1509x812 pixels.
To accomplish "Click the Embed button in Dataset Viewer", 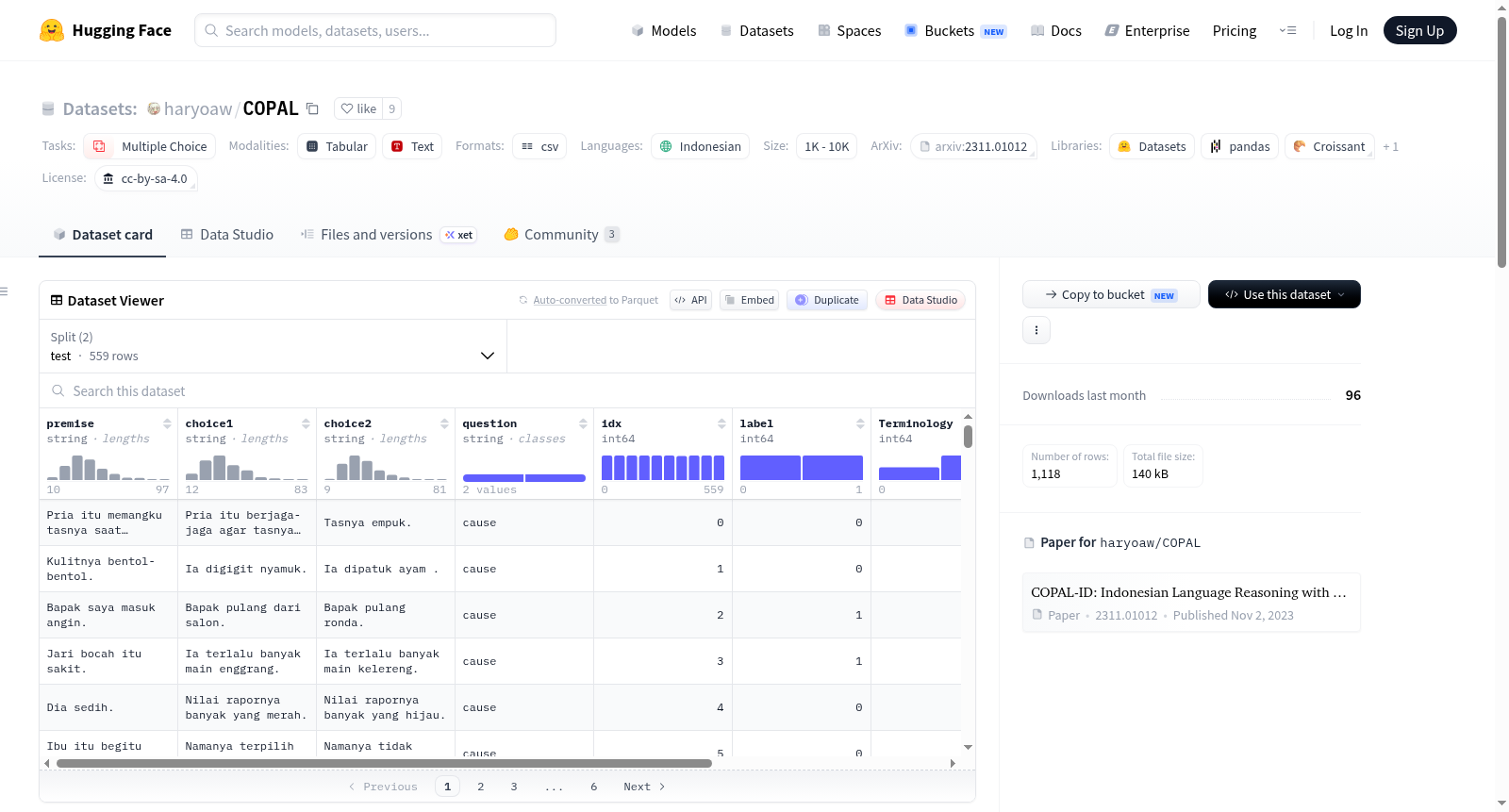I will (x=749, y=300).
